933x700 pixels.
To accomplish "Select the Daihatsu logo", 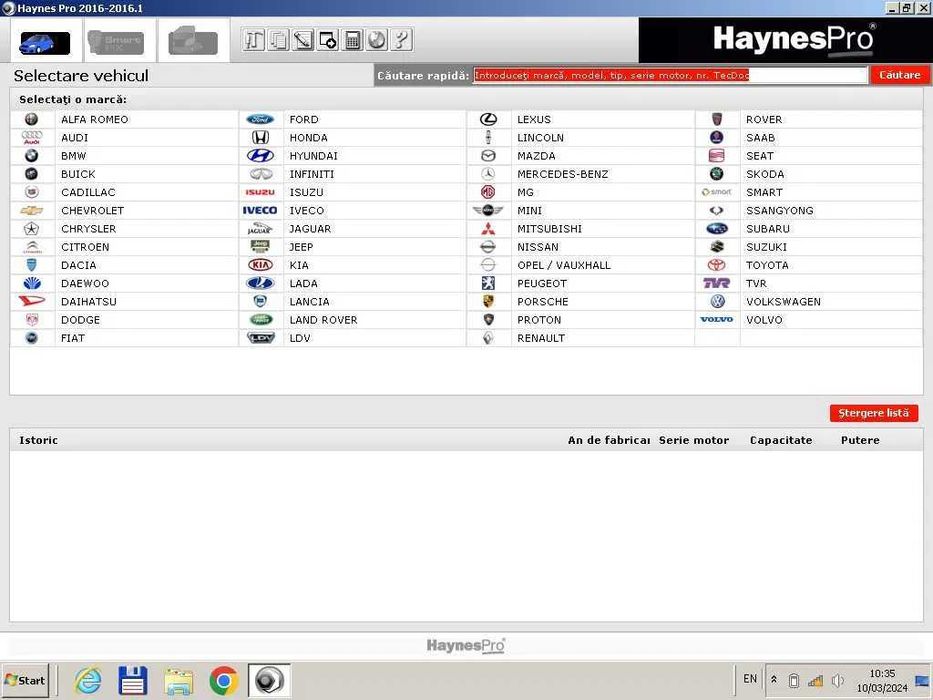I will (32, 302).
